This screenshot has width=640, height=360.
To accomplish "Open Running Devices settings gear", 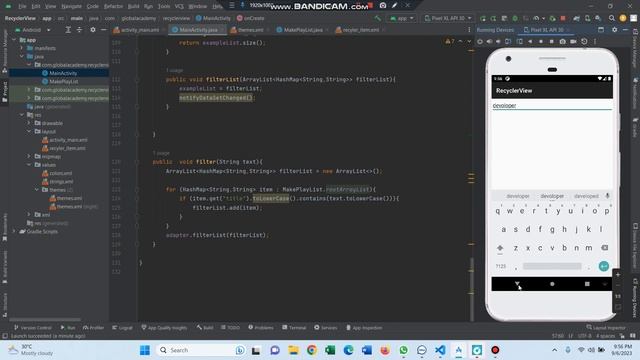I will pos(614,30).
